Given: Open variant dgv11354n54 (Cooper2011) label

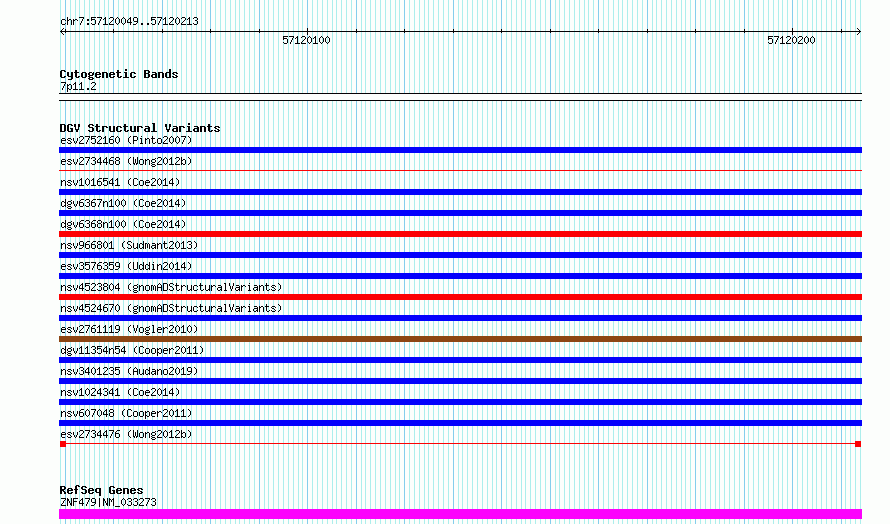Looking at the screenshot, I should pos(132,350).
